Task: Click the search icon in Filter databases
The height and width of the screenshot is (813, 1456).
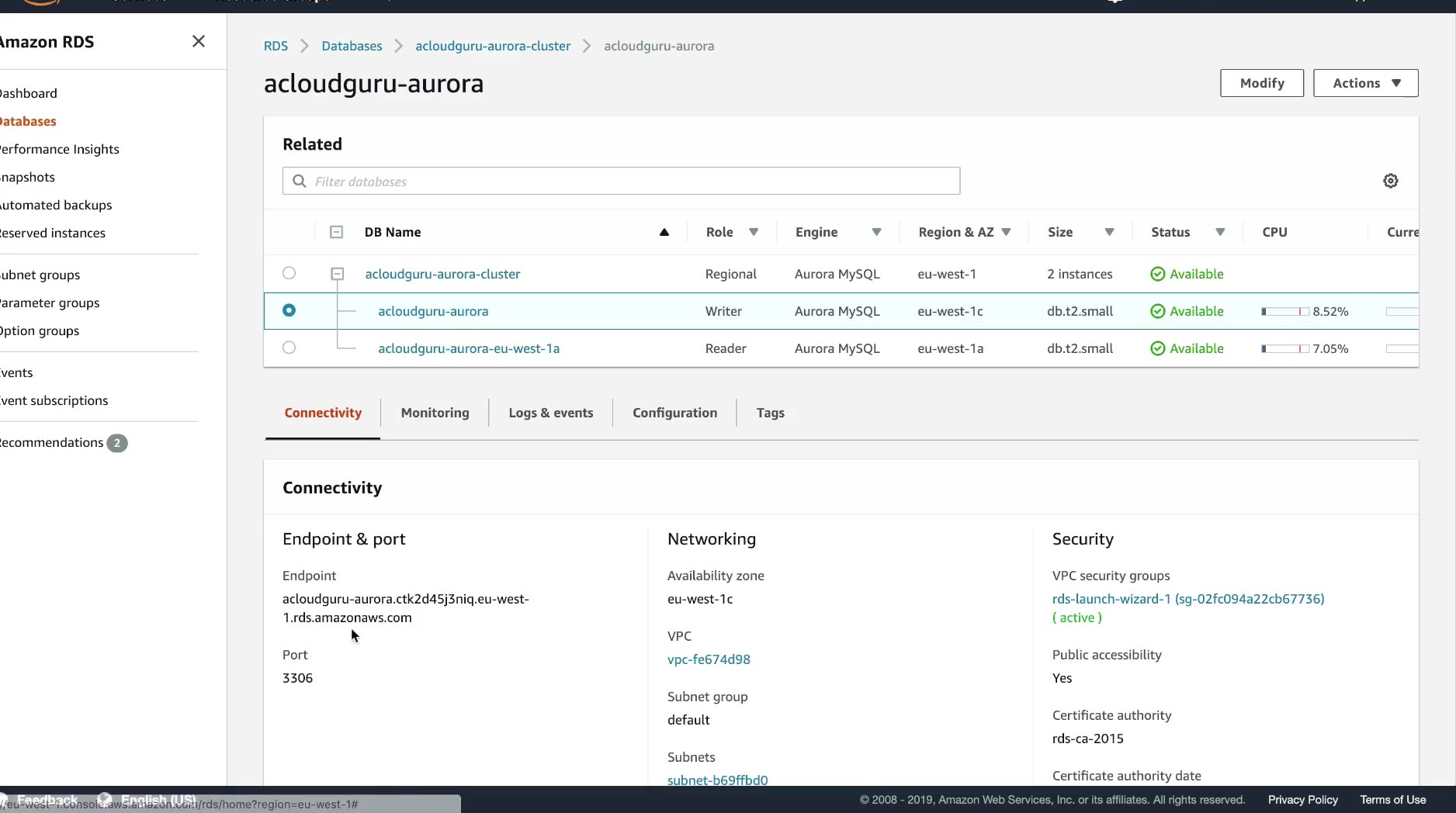Action: click(x=300, y=181)
